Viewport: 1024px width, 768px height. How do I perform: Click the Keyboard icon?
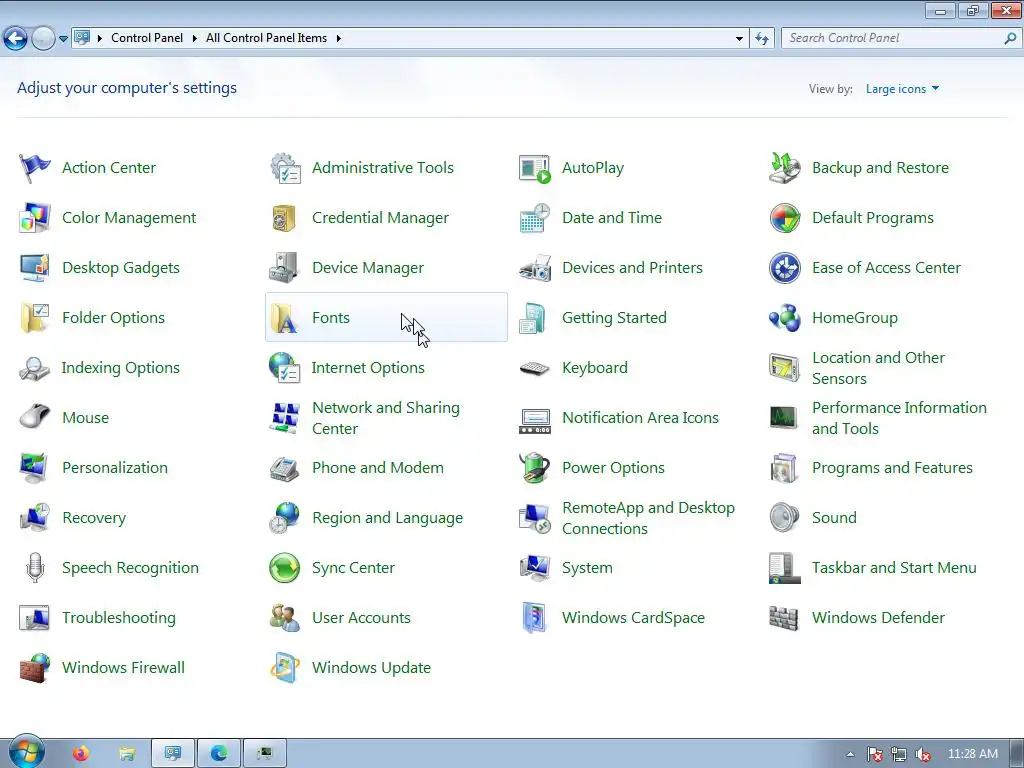click(535, 368)
